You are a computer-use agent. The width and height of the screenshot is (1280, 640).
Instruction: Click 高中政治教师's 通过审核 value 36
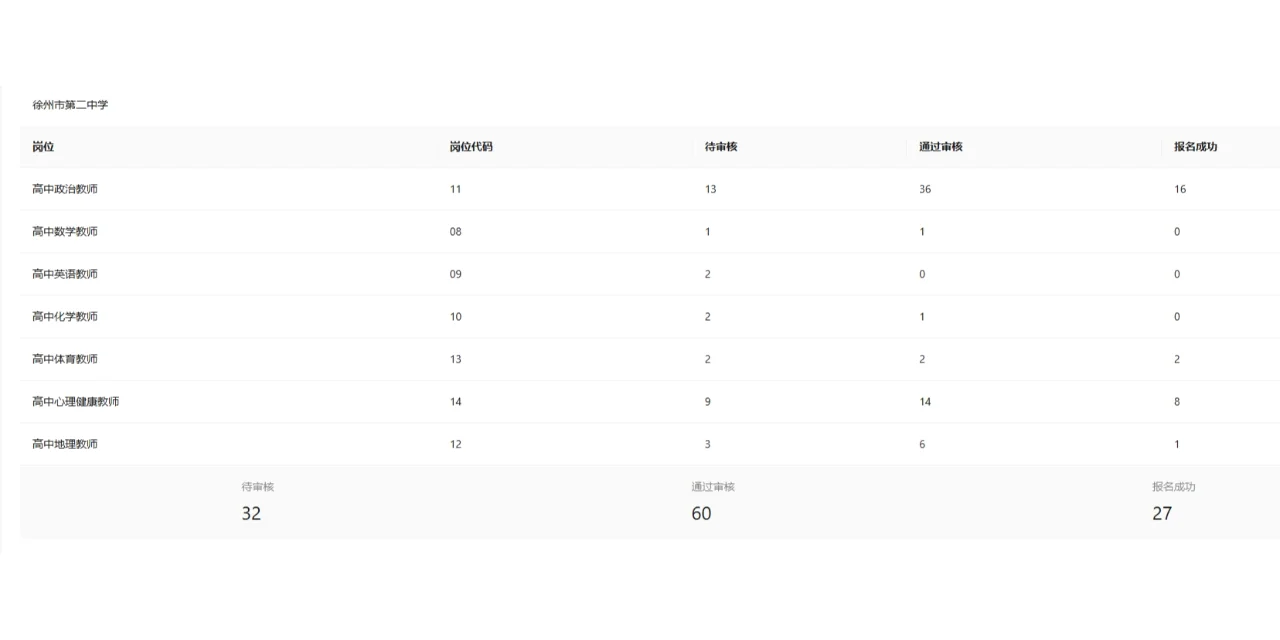tap(925, 189)
